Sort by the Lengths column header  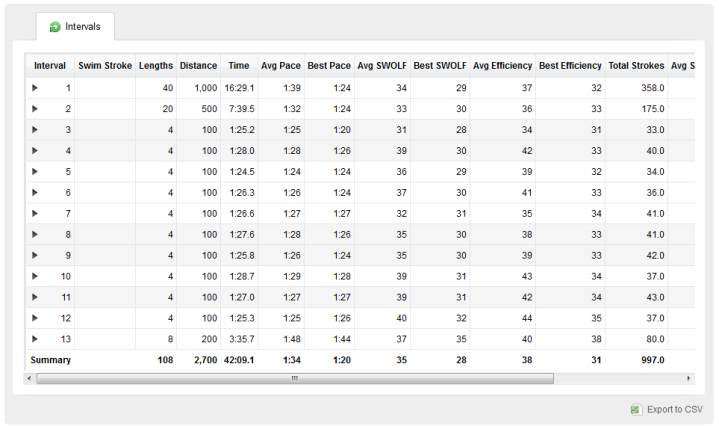[156, 66]
